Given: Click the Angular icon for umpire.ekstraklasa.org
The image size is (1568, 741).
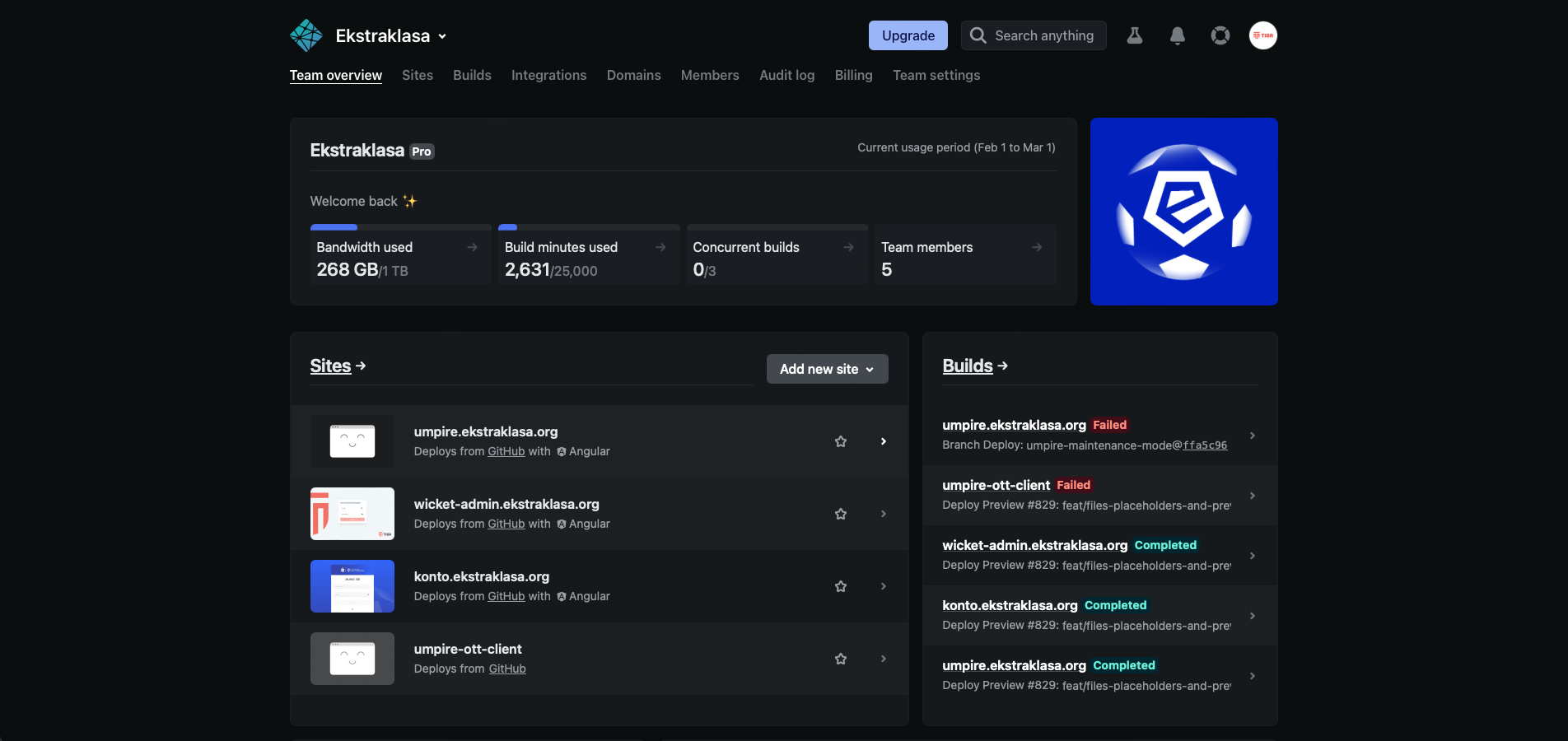Looking at the screenshot, I should (x=562, y=452).
